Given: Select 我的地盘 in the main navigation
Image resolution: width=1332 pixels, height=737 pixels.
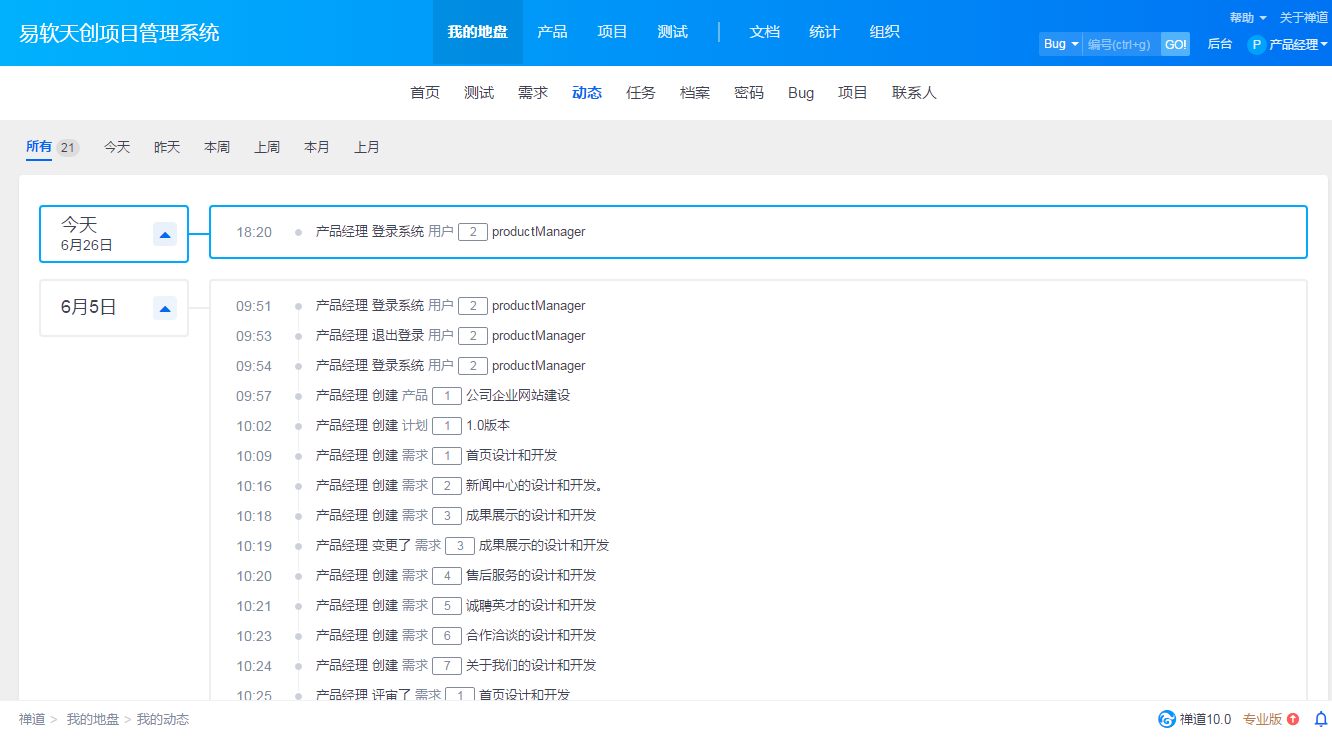Looking at the screenshot, I should [x=478, y=32].
